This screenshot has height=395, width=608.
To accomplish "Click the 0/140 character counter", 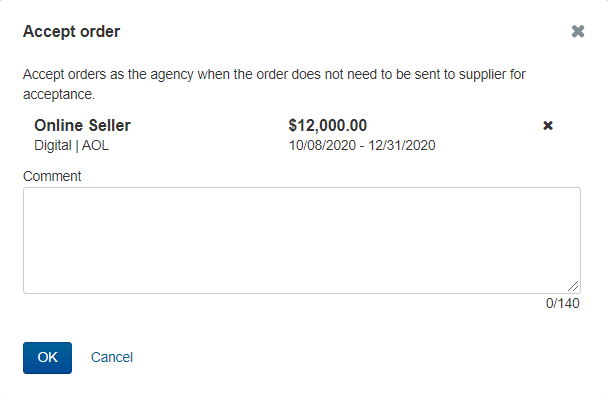I will point(562,303).
